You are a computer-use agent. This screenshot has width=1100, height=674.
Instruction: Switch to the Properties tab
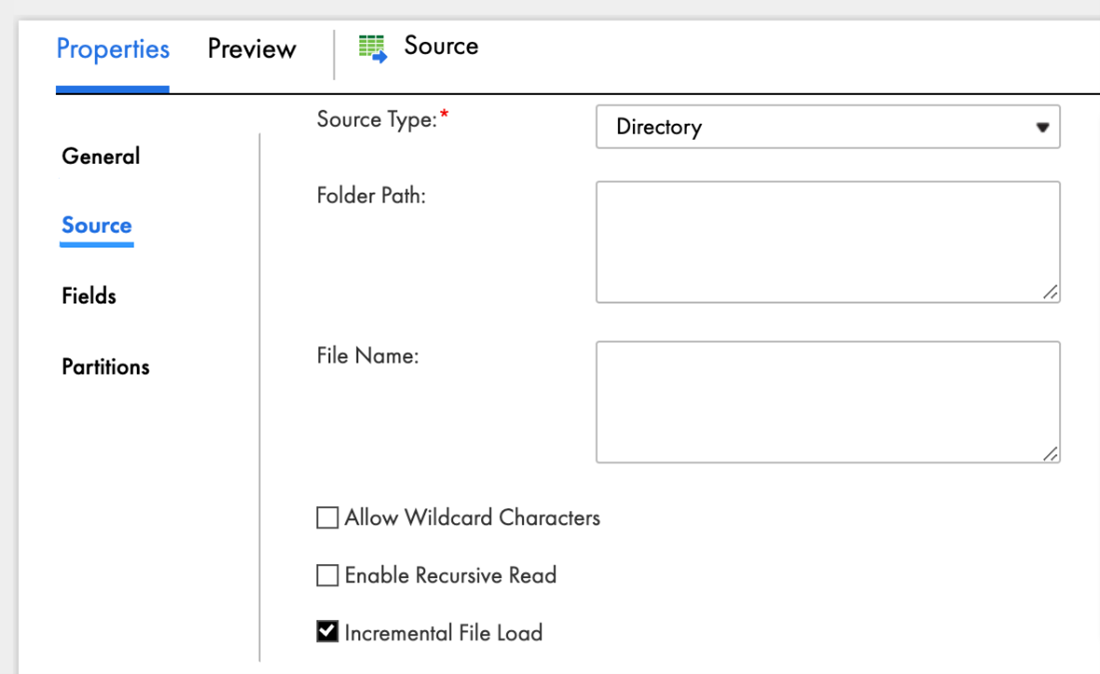113,49
